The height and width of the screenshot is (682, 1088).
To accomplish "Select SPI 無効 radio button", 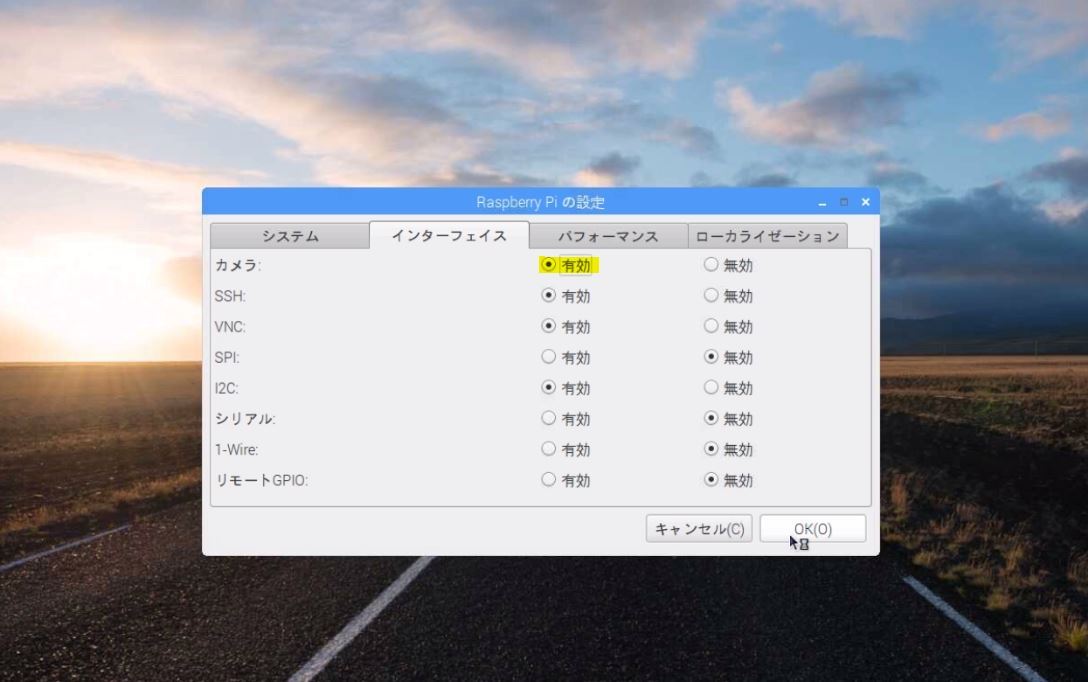I will coord(711,357).
